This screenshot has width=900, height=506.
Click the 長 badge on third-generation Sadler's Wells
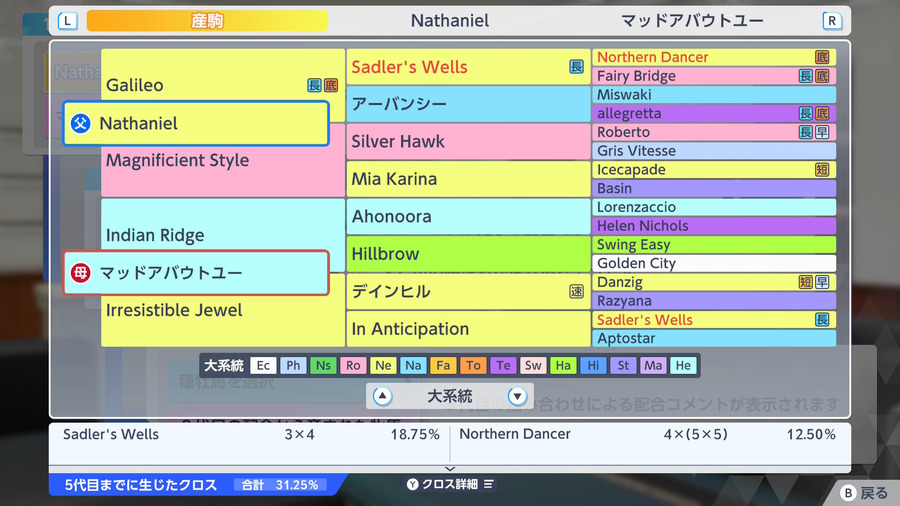pos(576,67)
